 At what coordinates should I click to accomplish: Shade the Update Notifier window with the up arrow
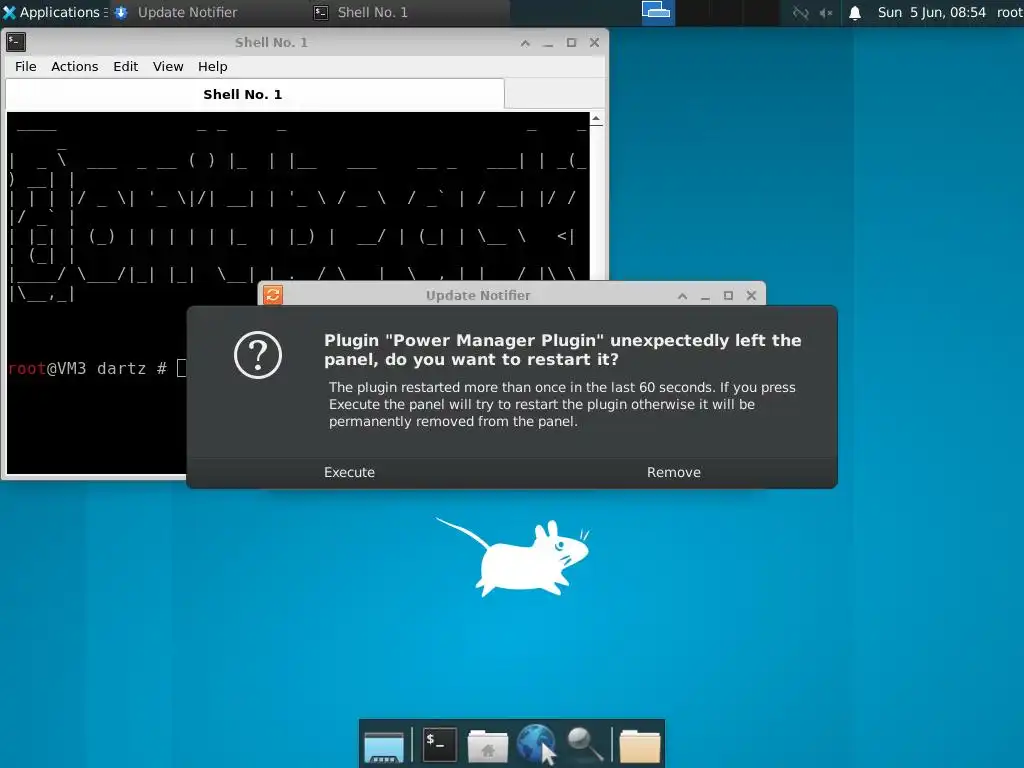682,296
